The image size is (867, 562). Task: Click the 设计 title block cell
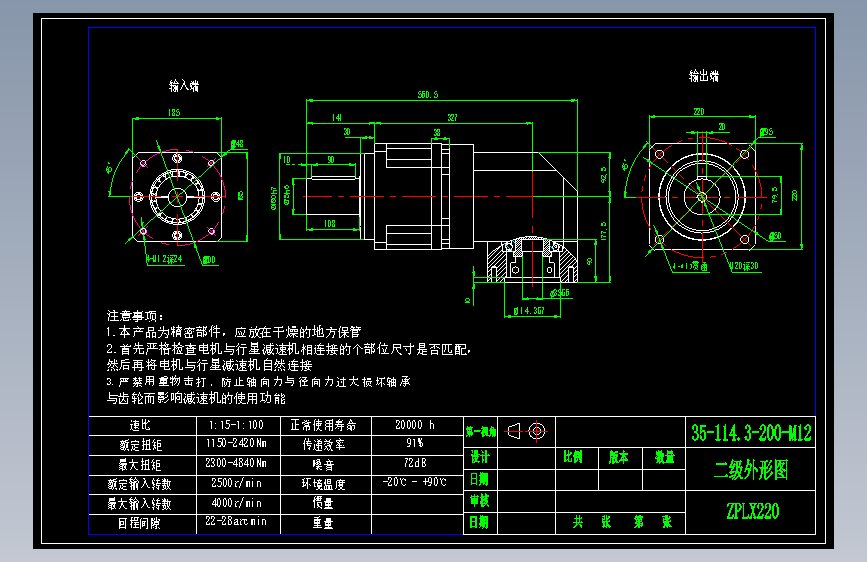tap(480, 457)
